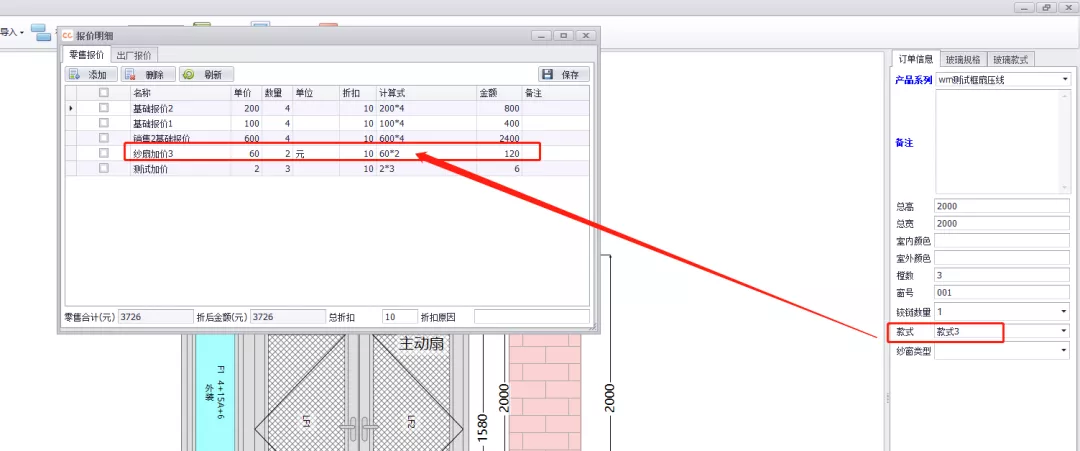Click the 刷新 (Refresh) button icon
Viewport: 1080px width, 451px height.
coord(189,74)
